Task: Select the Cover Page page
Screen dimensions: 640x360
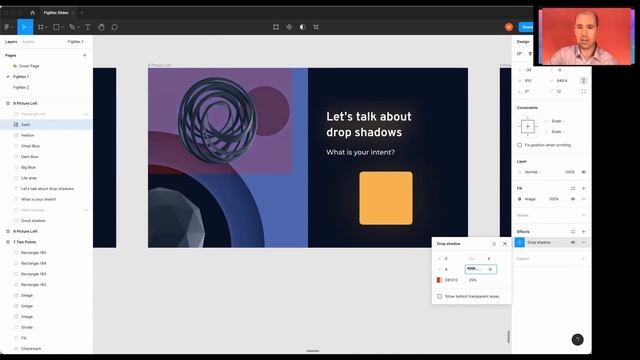Action: (29, 66)
